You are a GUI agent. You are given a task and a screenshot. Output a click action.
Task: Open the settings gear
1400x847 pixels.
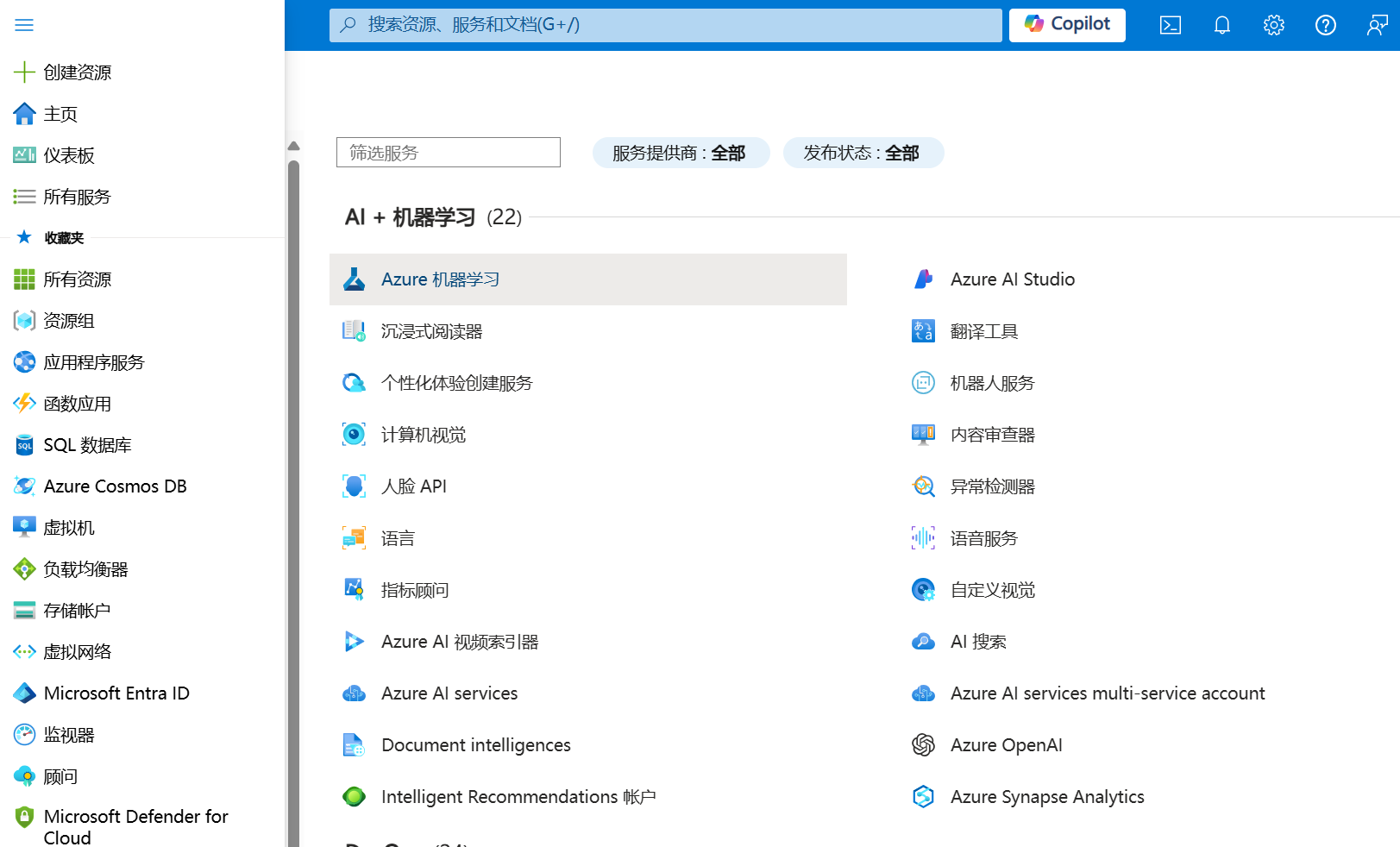[1274, 25]
